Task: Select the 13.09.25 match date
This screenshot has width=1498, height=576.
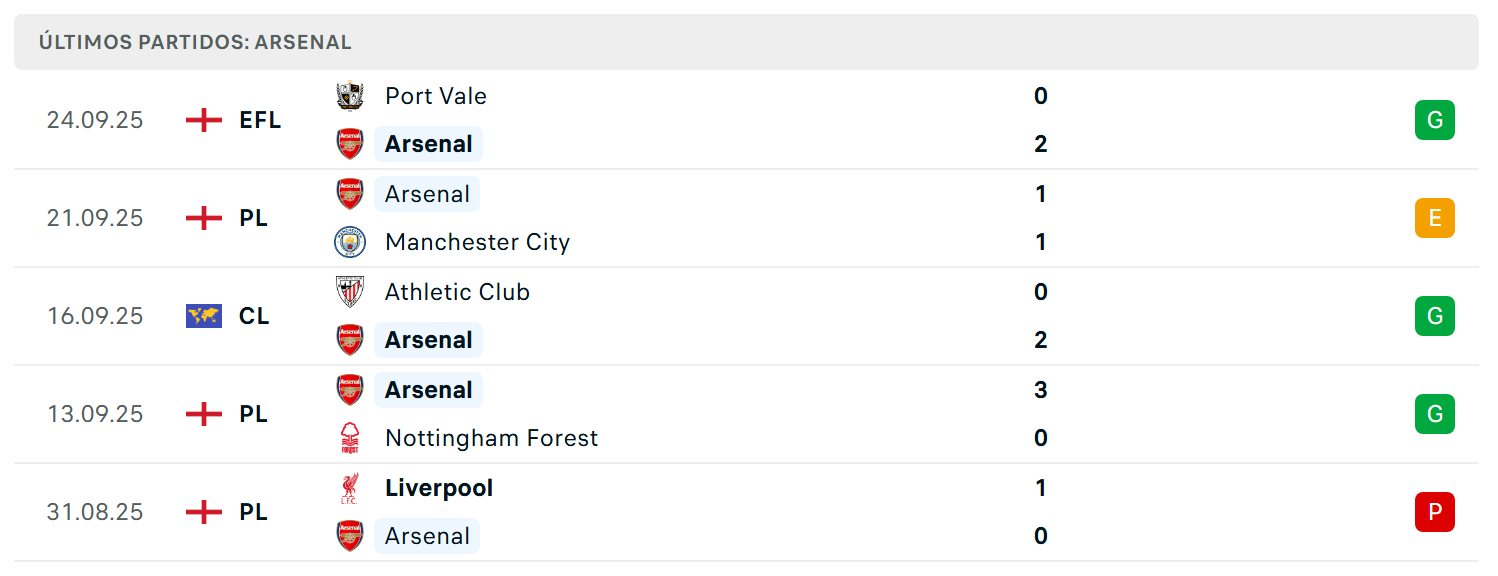Action: click(95, 414)
